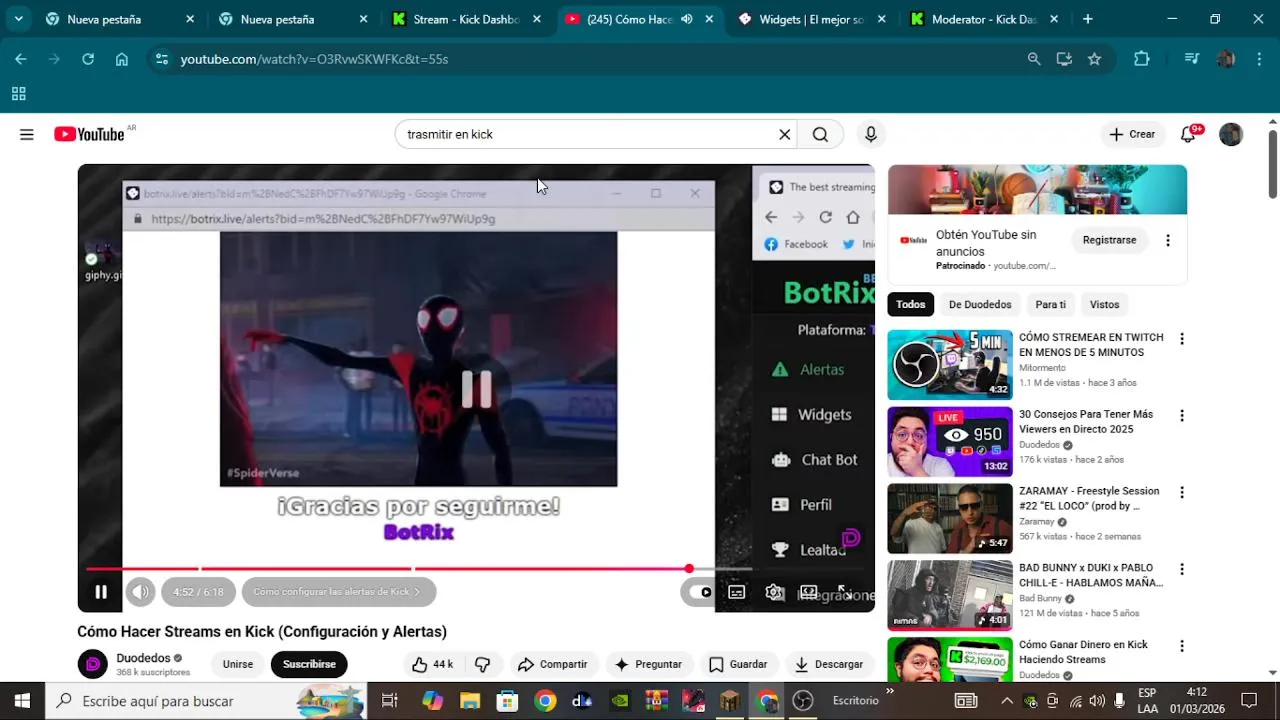Open the Chrome apps grid shortcut
The image size is (1280, 720).
(x=18, y=94)
